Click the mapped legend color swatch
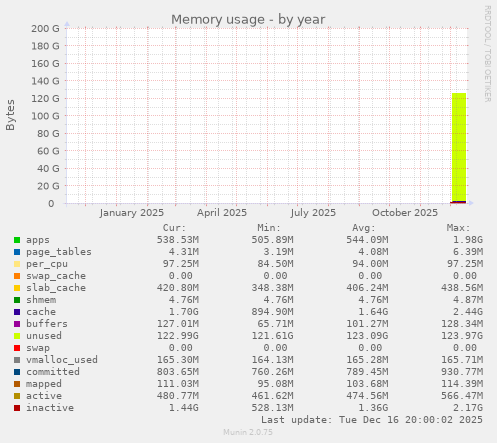Screen dimensions: 497x443 click(17, 384)
